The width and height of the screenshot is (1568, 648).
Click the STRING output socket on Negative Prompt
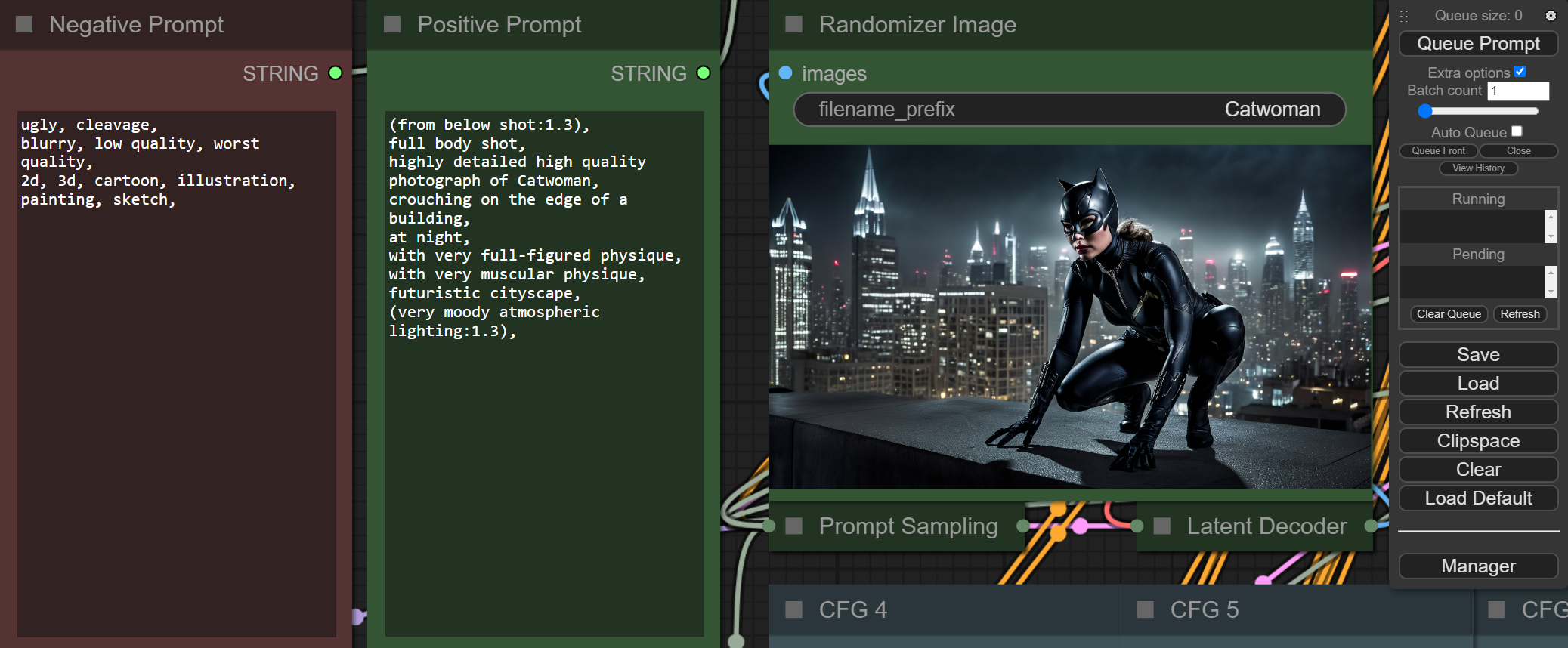(336, 73)
